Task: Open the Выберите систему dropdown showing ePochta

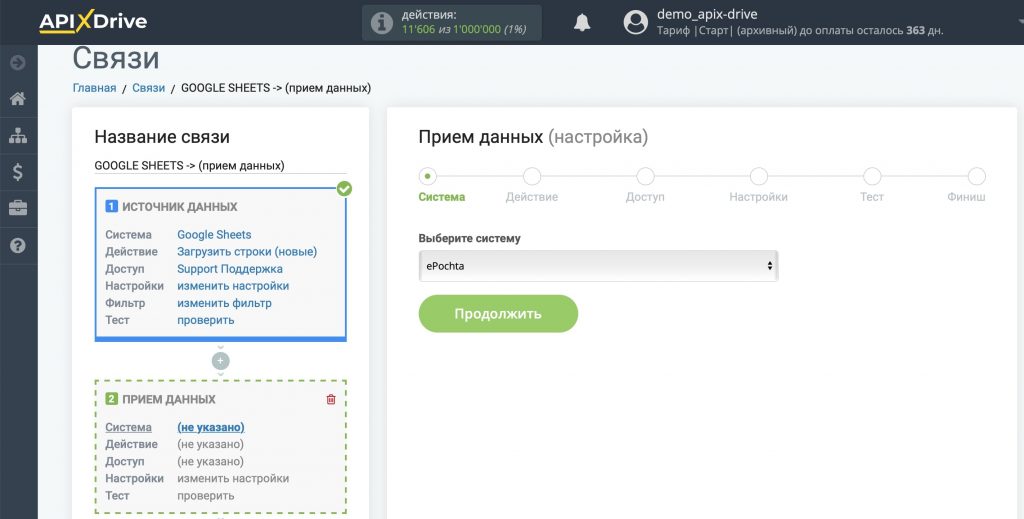Action: tap(598, 266)
